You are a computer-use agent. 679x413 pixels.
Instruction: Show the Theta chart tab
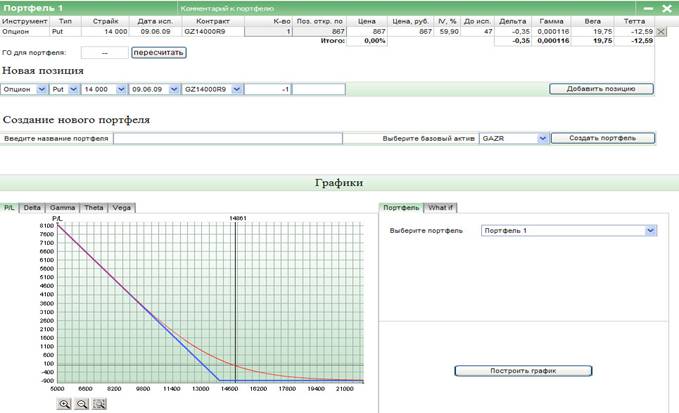point(94,208)
